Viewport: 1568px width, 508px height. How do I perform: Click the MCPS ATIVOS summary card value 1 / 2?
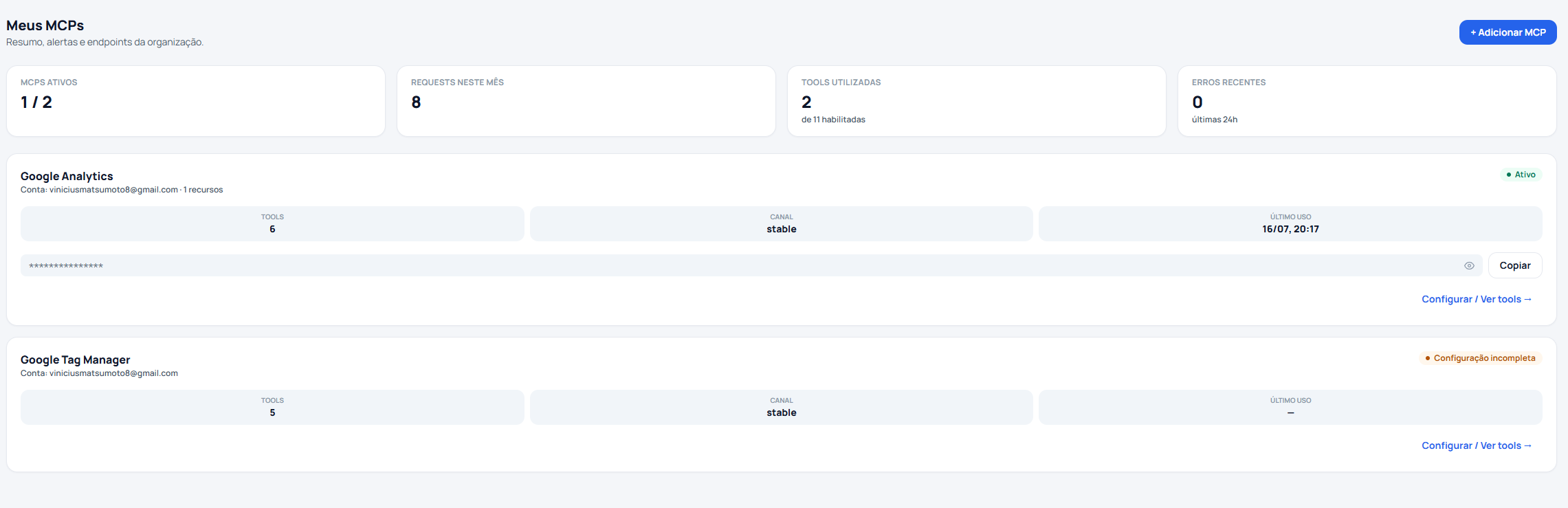tap(36, 102)
